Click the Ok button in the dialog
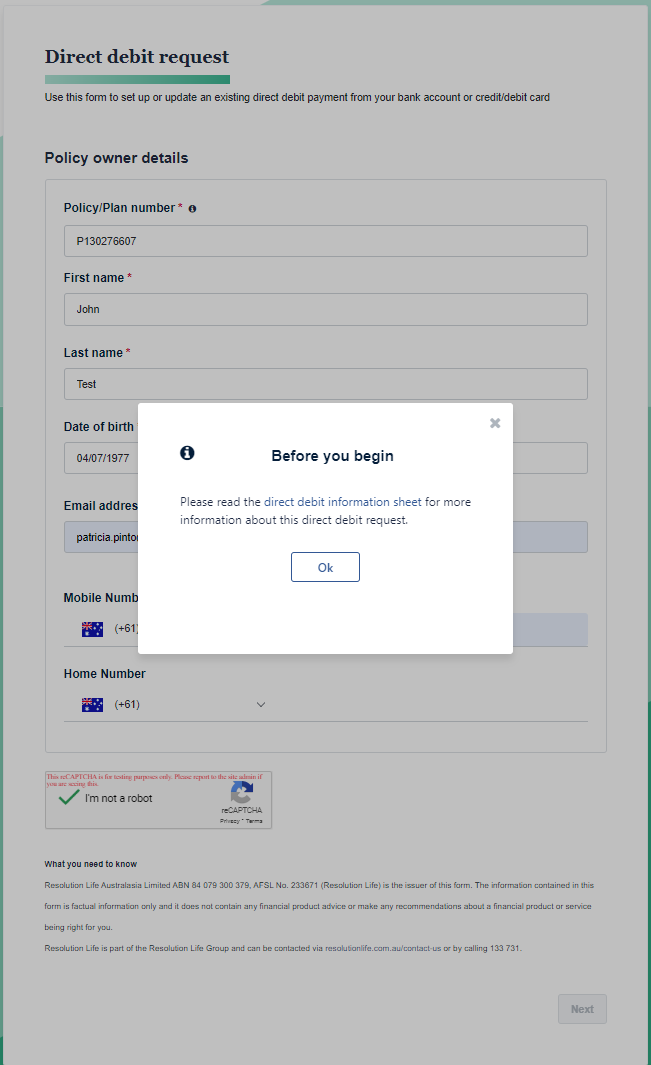Image resolution: width=651 pixels, height=1065 pixels. coord(326,567)
